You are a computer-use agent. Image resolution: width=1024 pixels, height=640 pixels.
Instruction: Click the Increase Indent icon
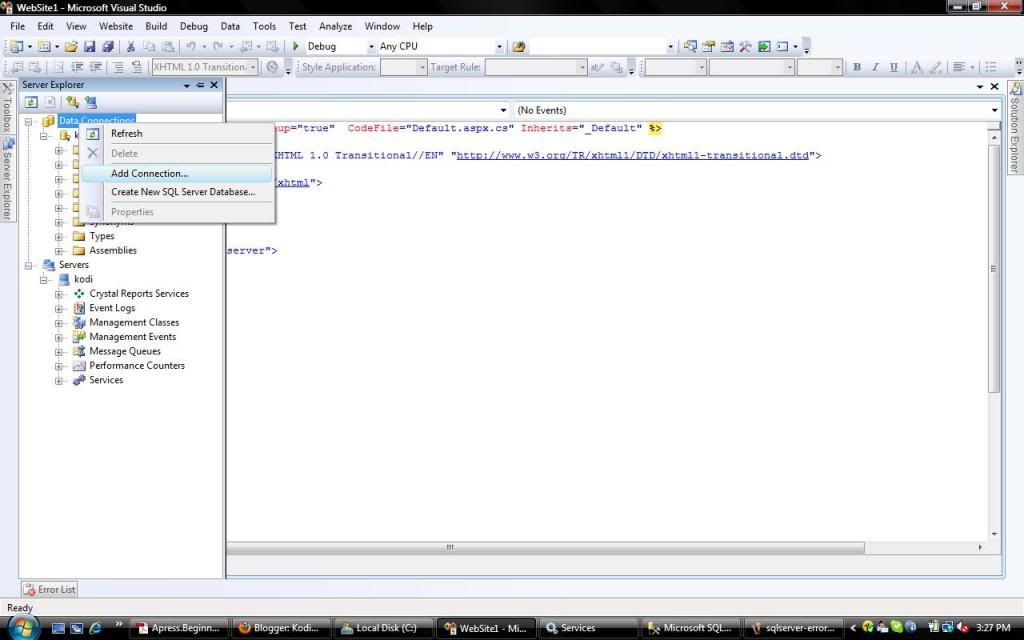click(x=95, y=67)
